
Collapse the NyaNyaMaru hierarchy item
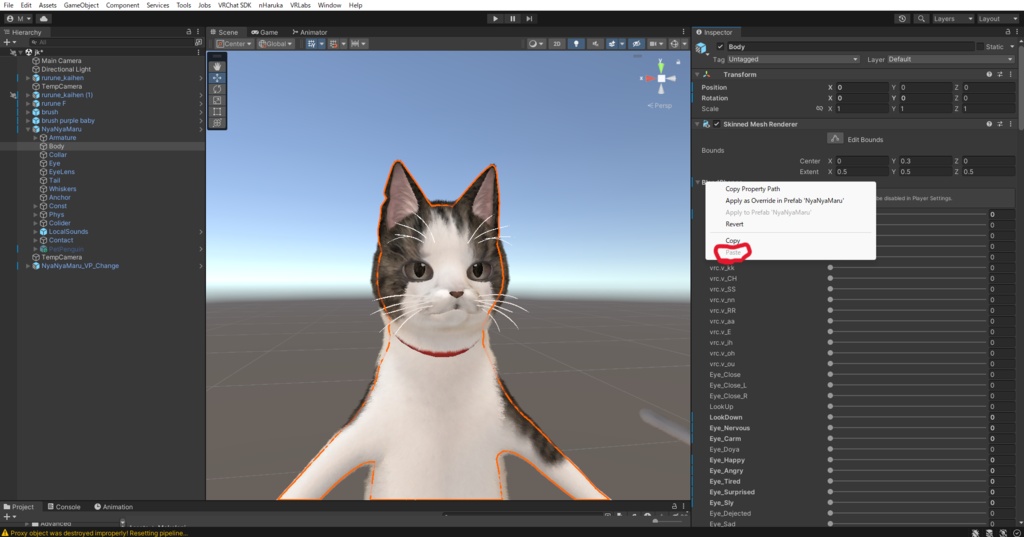[x=28, y=129]
